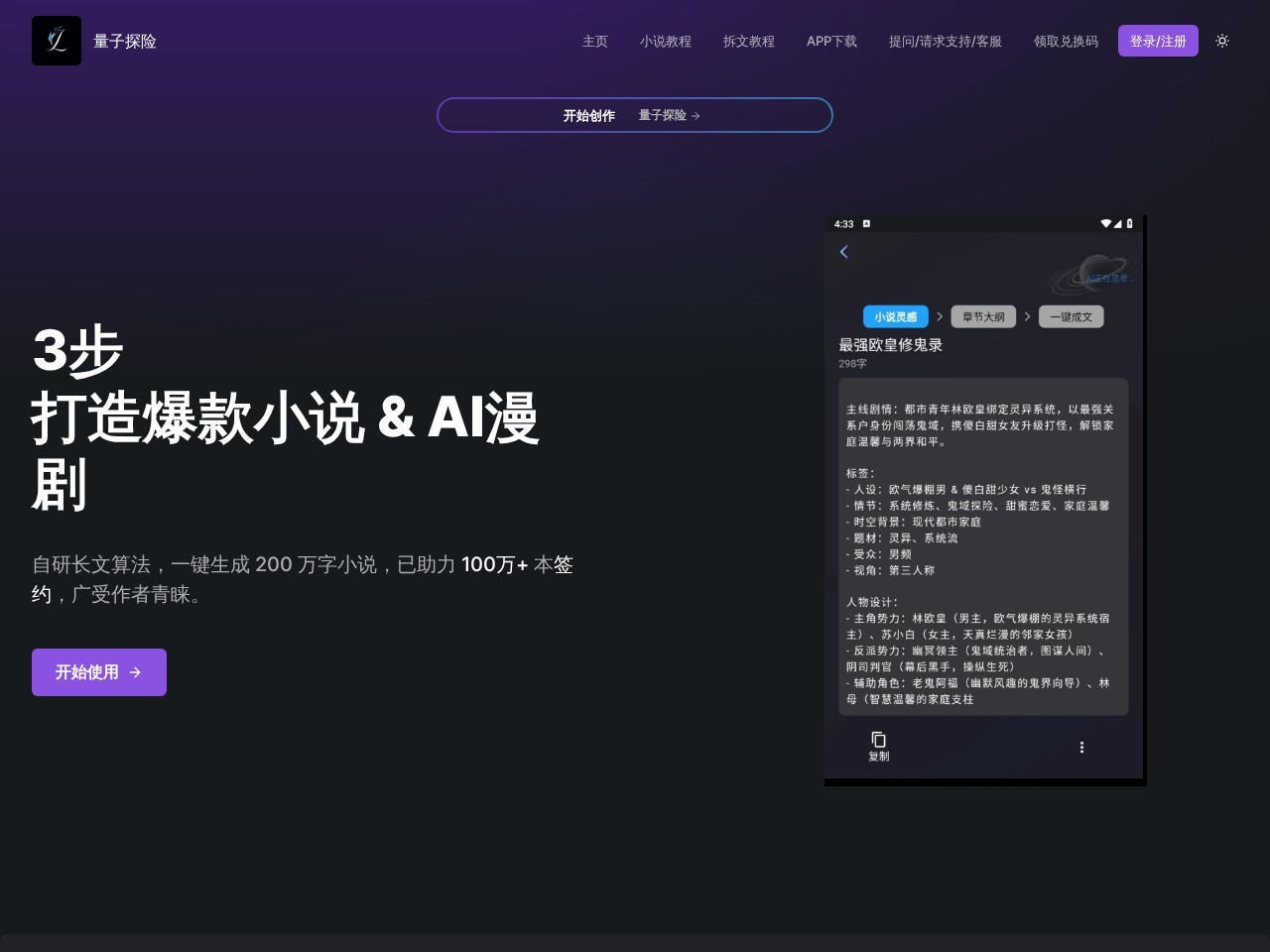Screen dimensions: 1270x952
Task: Open the three-dot overflow menu
Action: tap(1082, 748)
